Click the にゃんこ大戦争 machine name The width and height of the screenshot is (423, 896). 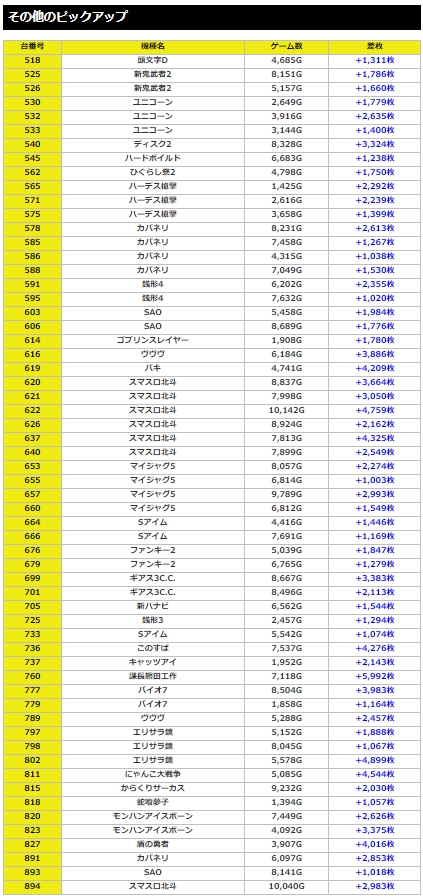pos(153,774)
